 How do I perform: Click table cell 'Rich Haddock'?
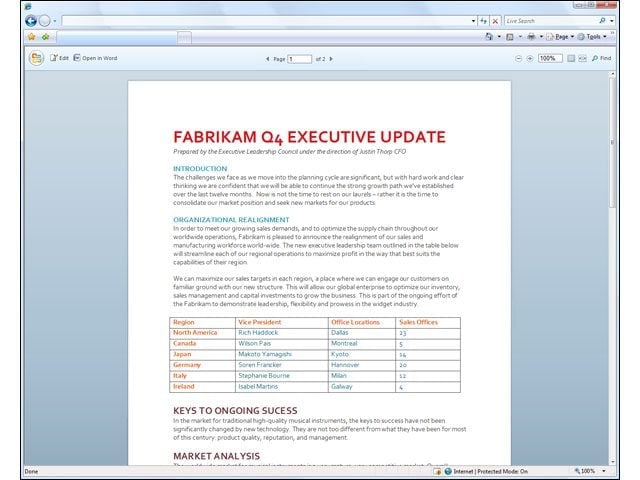click(x=258, y=333)
